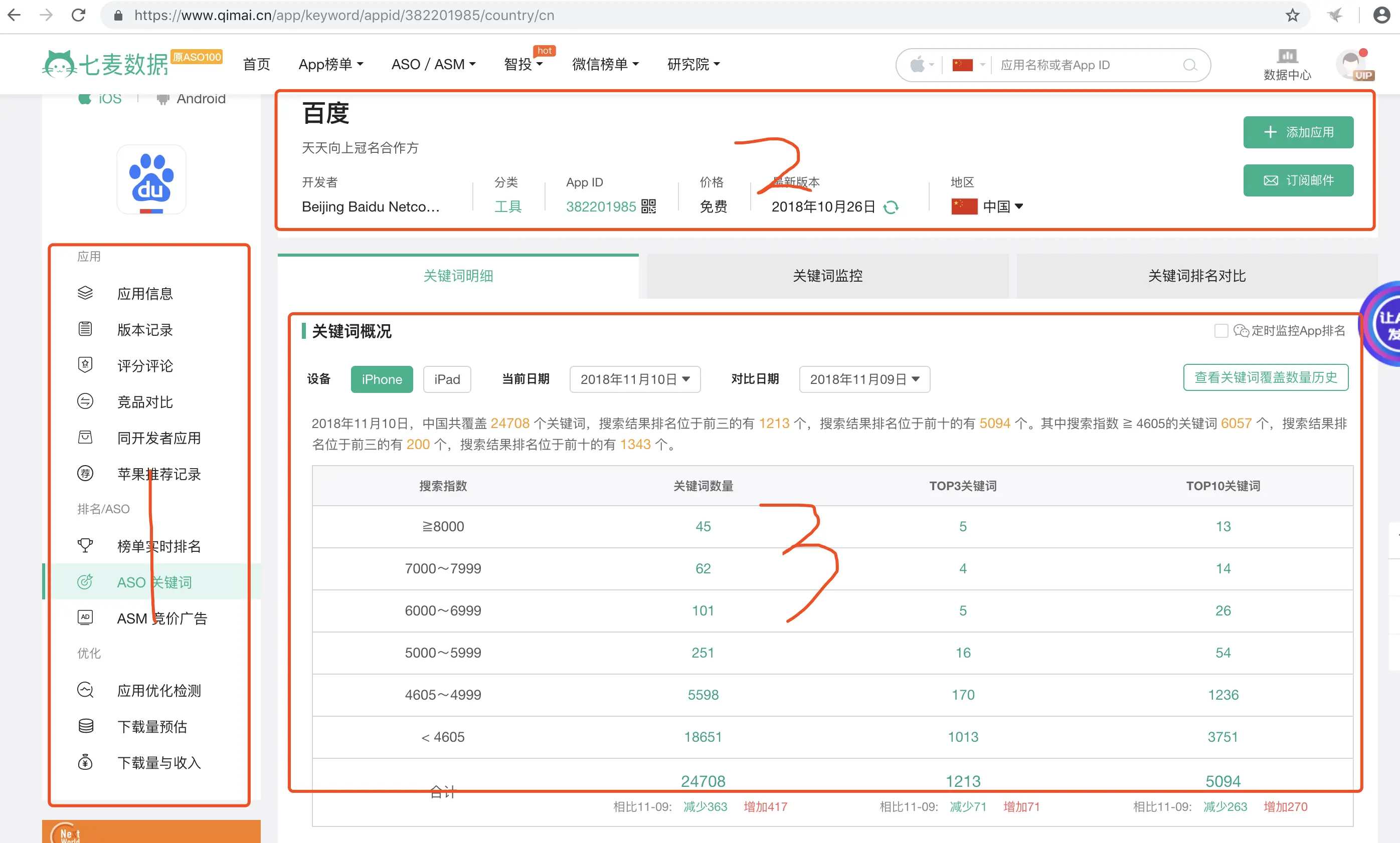This screenshot has height=843, width=1400.
Task: Click the refresh icon beside the latest version date
Action: coord(891,207)
